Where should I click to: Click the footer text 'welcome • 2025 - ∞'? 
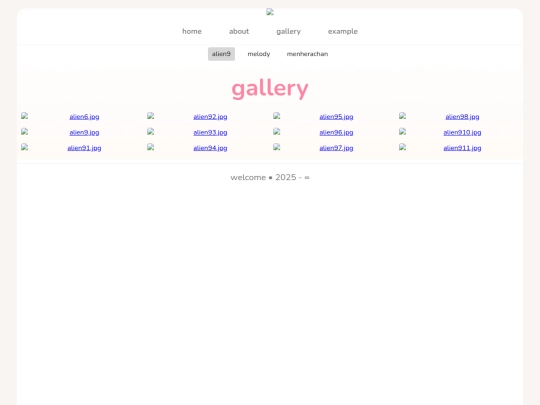270,177
